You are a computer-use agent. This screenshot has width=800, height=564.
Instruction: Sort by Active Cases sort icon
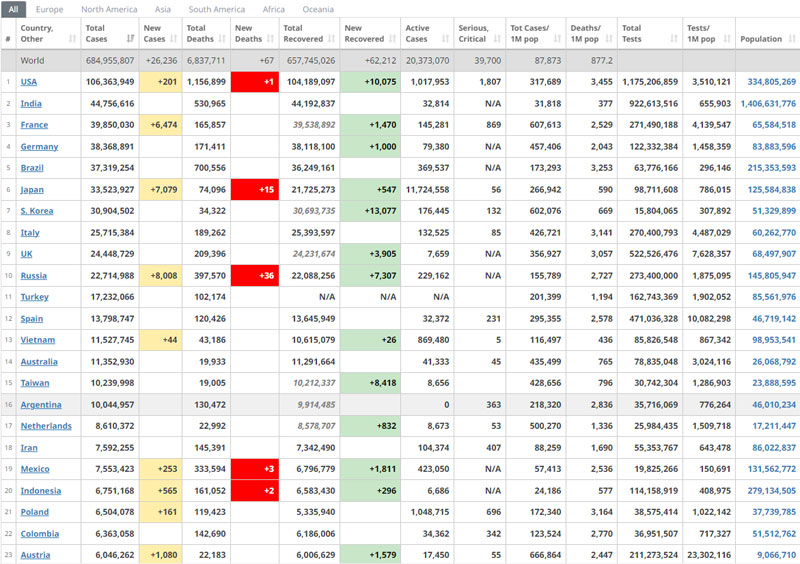pos(445,39)
